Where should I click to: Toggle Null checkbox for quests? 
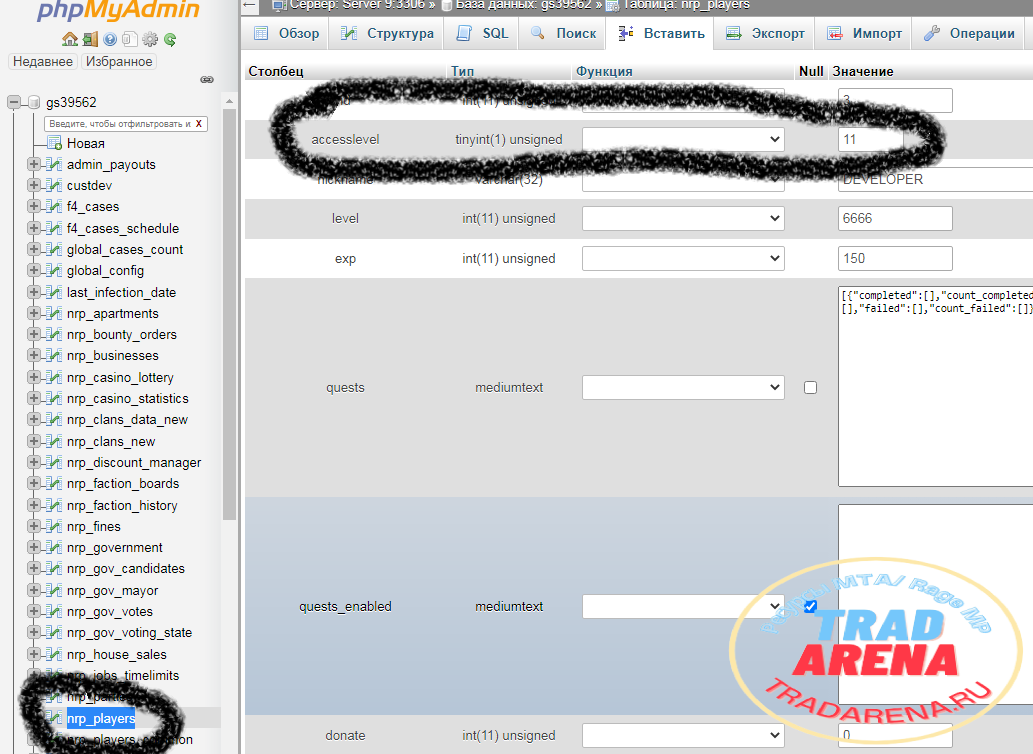[x=810, y=388]
